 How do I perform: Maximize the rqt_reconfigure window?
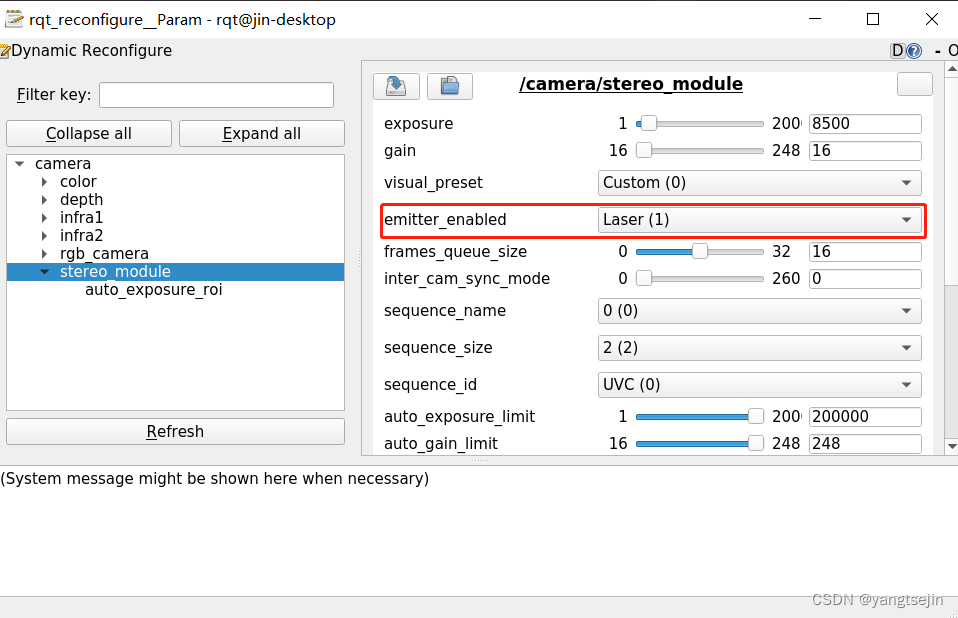point(873,20)
